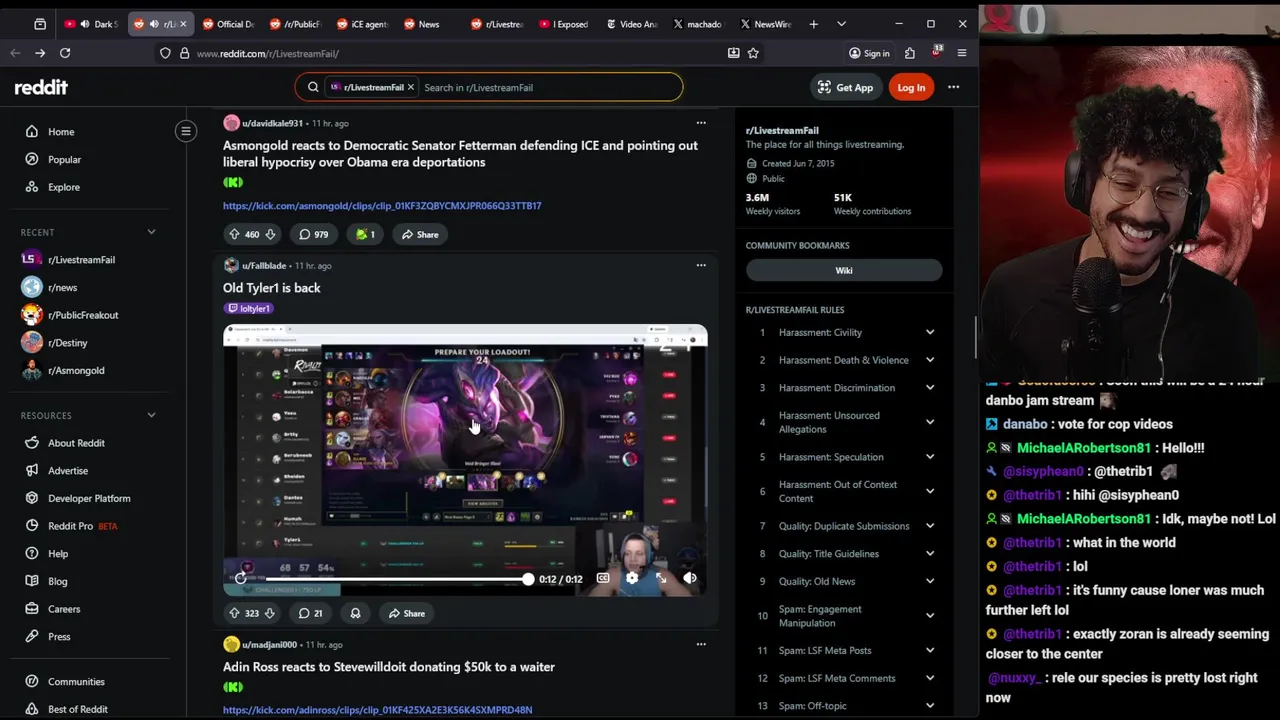Replay the Tyler1 video
Viewport: 1280px width, 720px height.
240,578
